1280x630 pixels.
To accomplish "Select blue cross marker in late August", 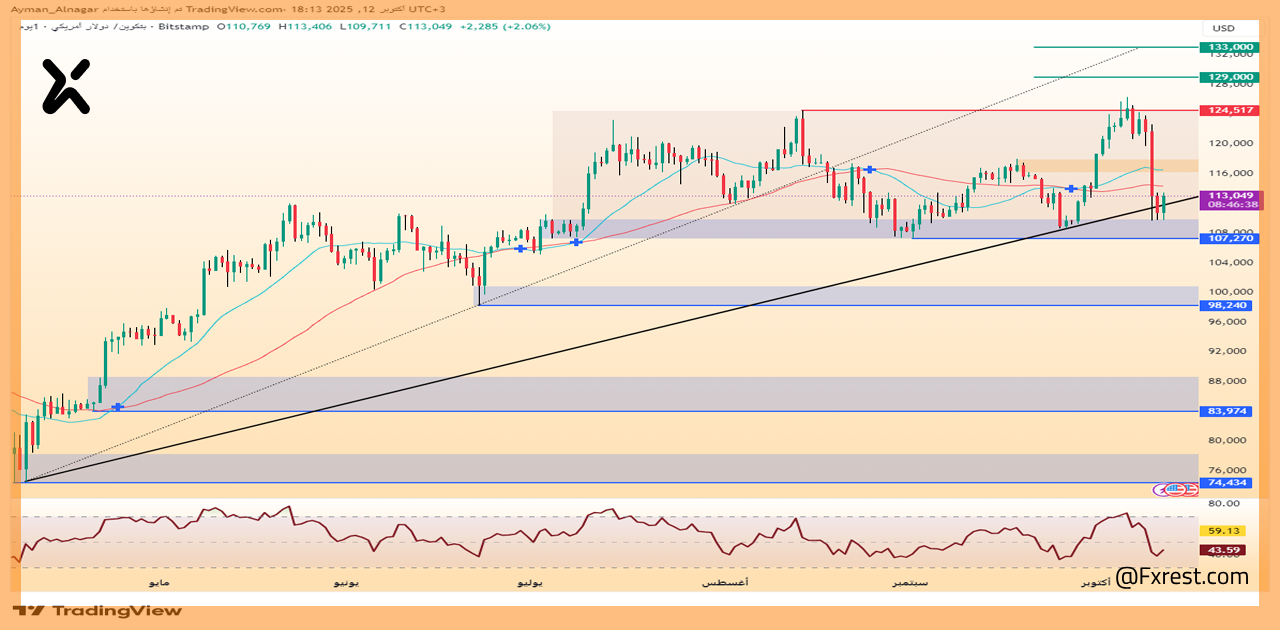I will (x=870, y=170).
